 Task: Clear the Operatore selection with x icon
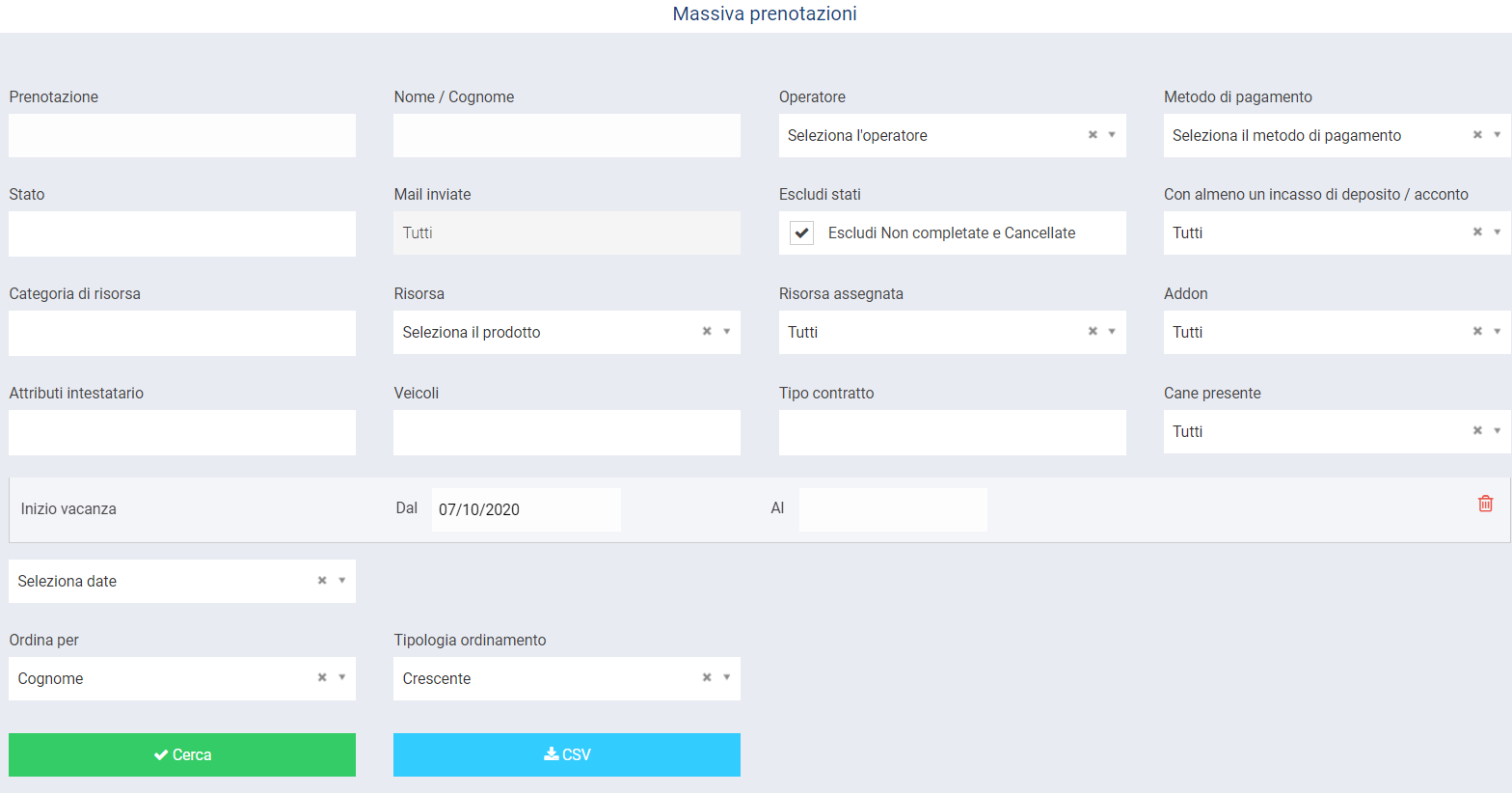point(1093,135)
